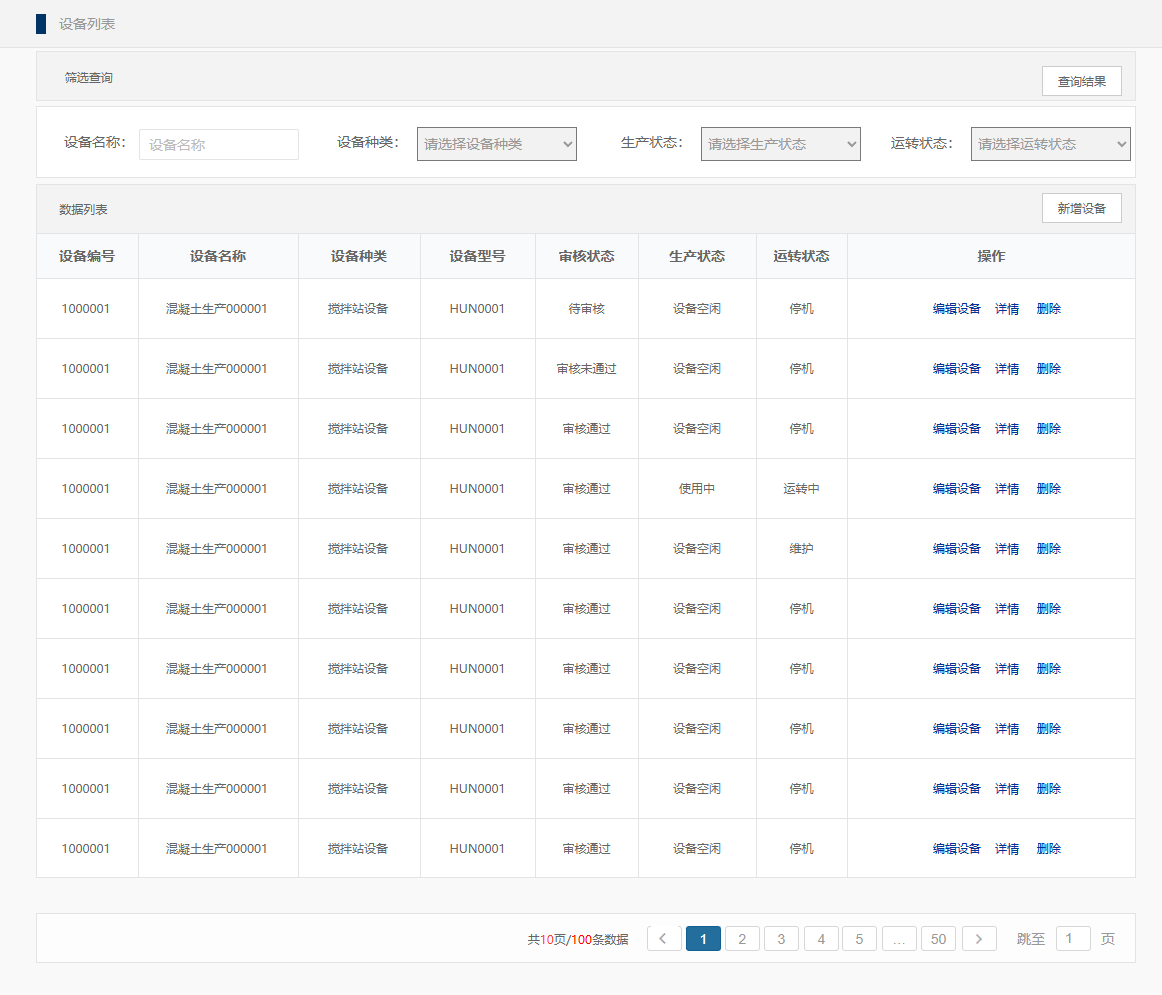Click the 查询结果 button
Screen dimensions: 1162x995
[1081, 81]
